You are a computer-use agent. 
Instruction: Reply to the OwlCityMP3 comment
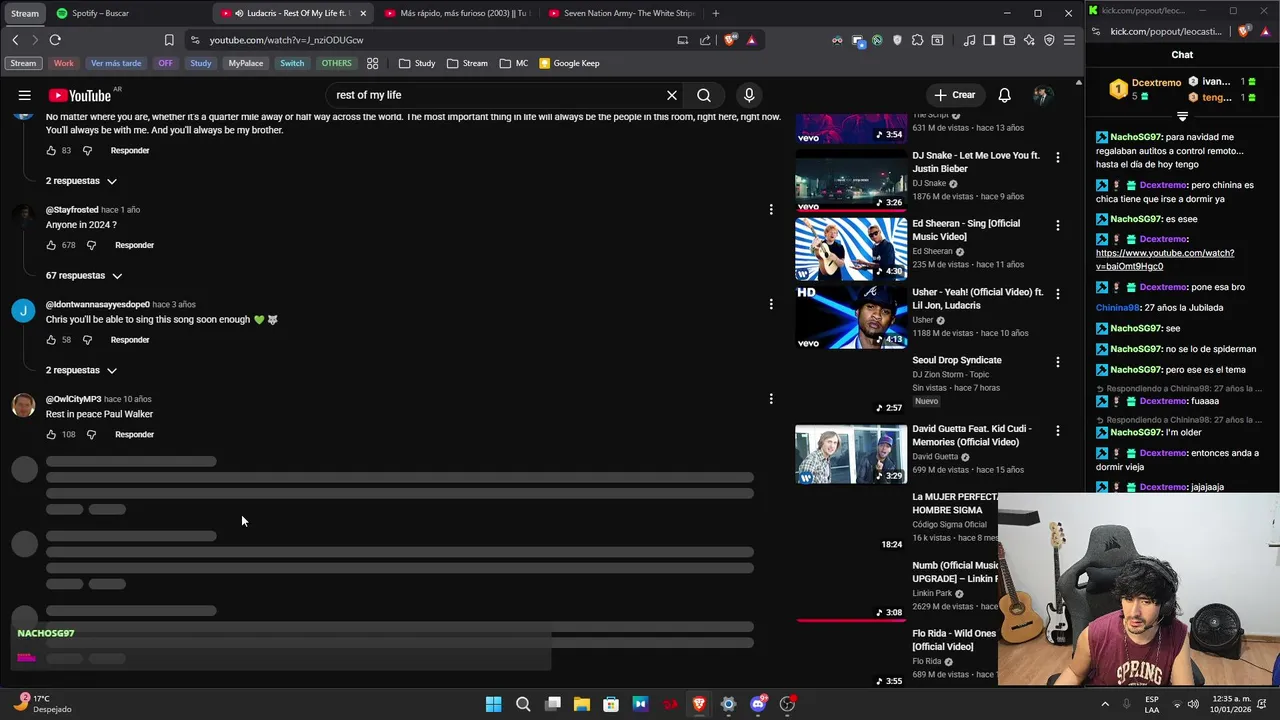pyautogui.click(x=134, y=434)
